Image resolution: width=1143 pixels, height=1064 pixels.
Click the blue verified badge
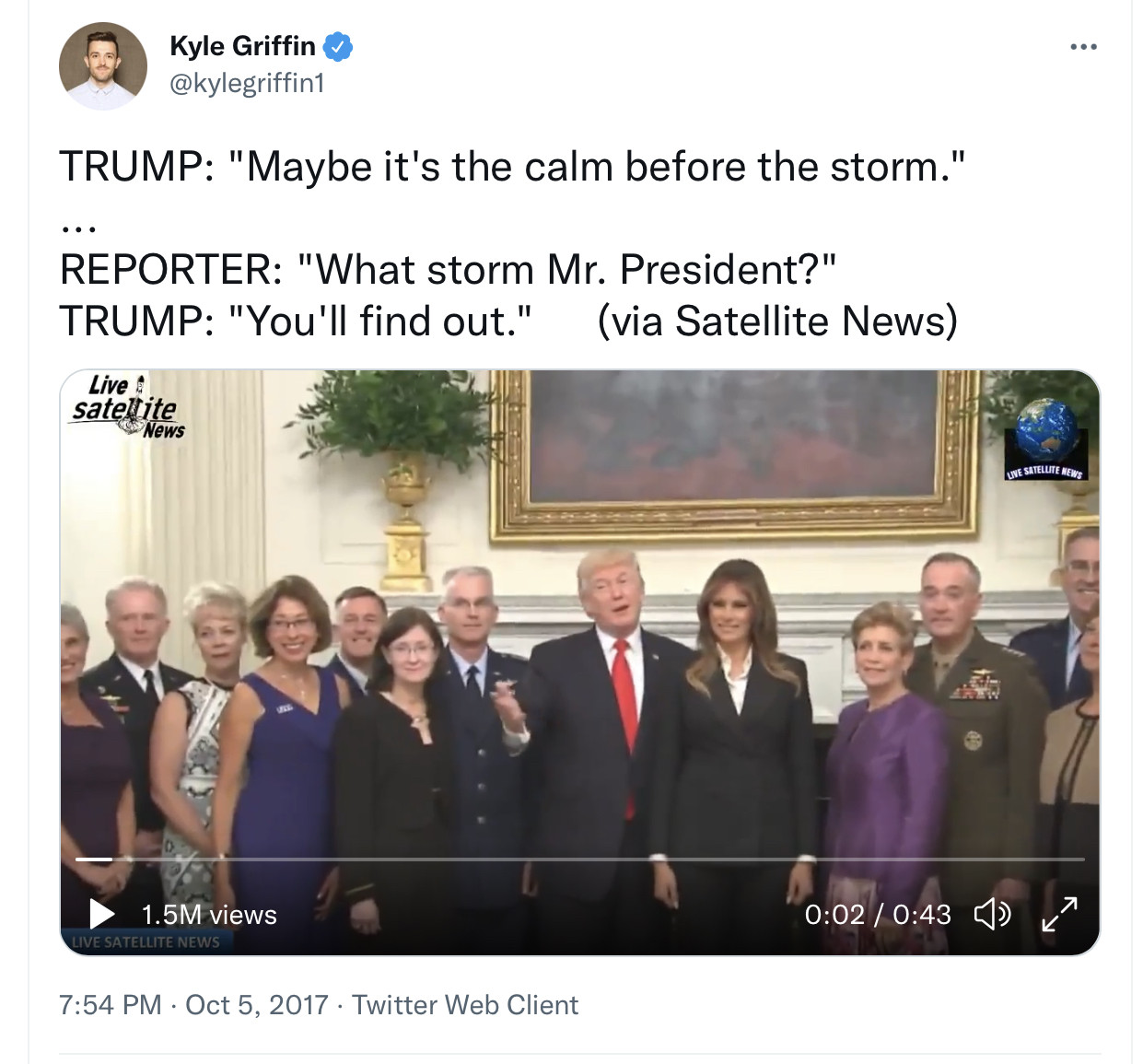point(337,46)
